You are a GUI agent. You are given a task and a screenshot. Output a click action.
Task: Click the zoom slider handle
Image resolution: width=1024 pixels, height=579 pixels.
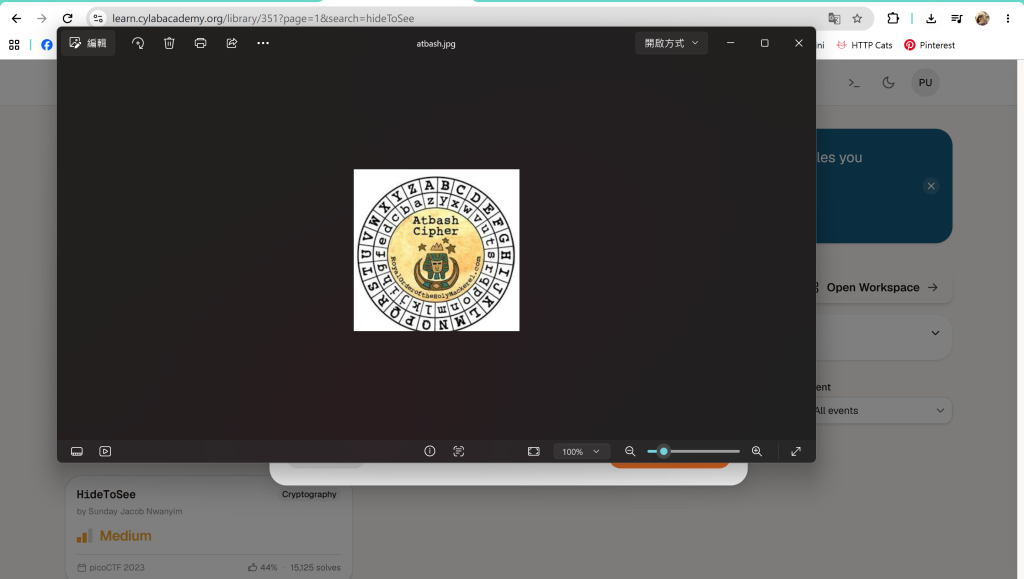click(x=664, y=452)
